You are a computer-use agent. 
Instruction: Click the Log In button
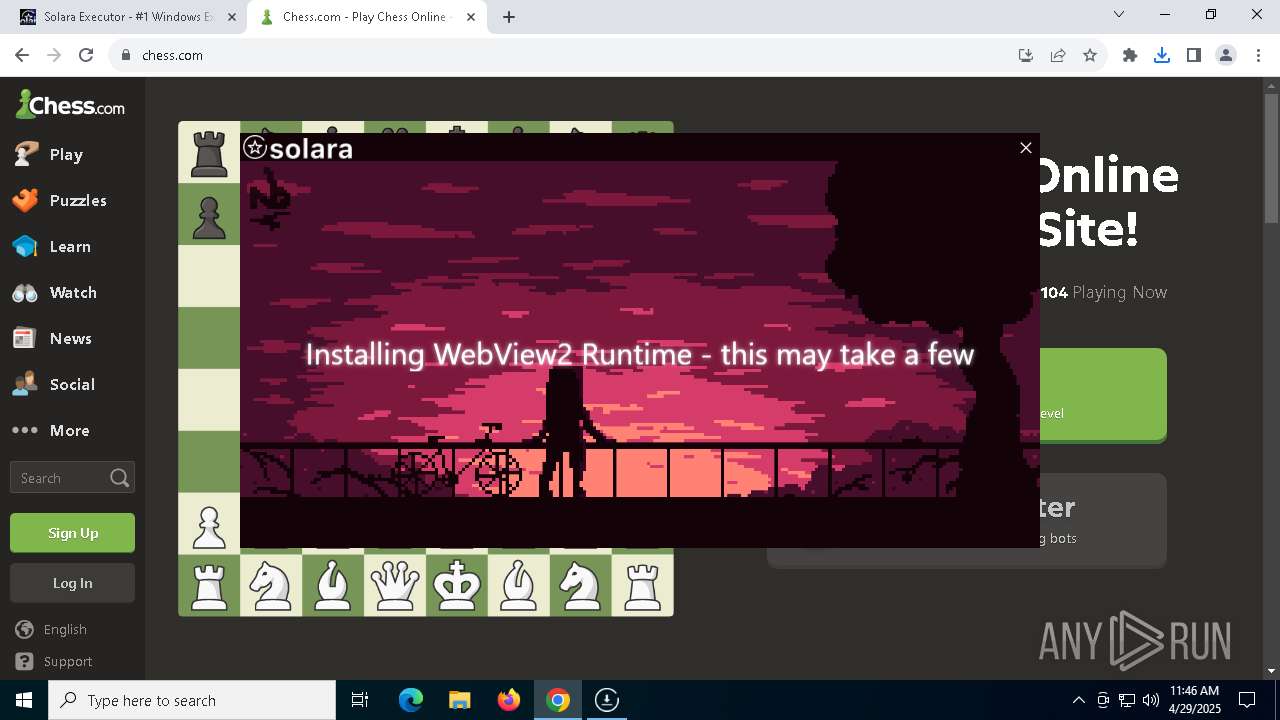pos(72,583)
